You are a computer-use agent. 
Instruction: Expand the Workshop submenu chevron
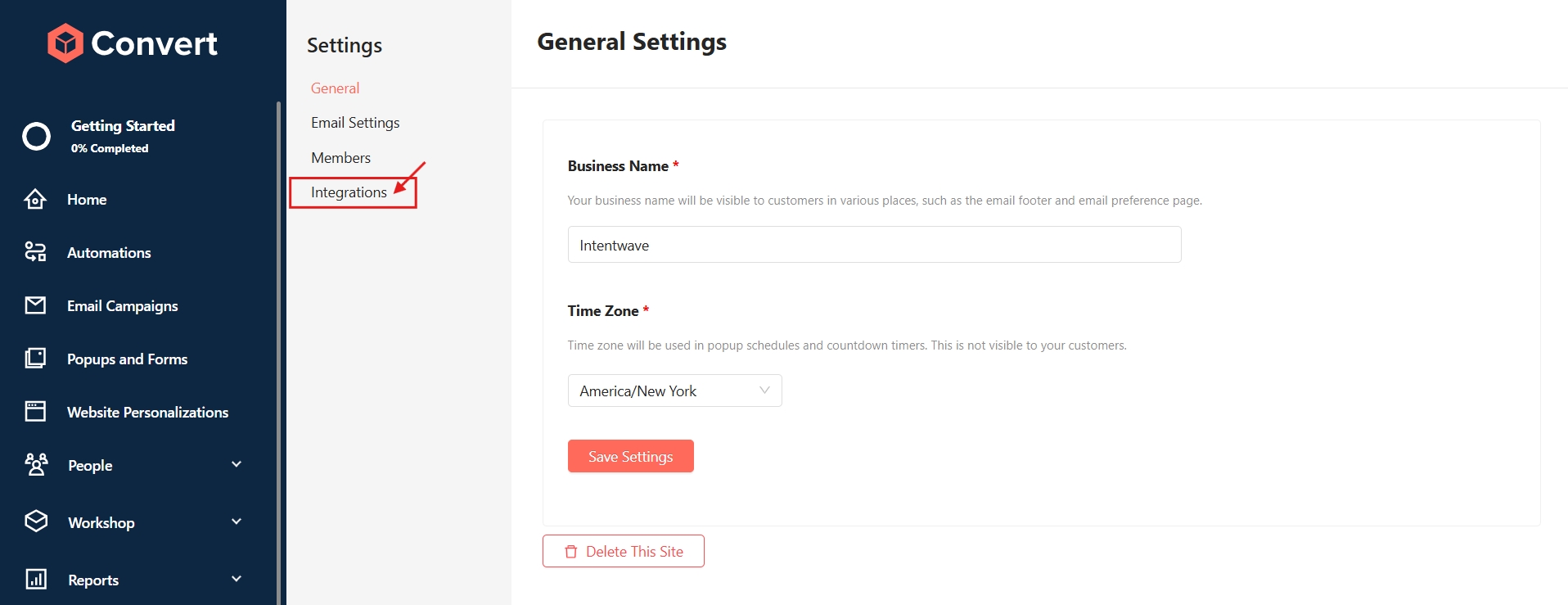[x=237, y=522]
